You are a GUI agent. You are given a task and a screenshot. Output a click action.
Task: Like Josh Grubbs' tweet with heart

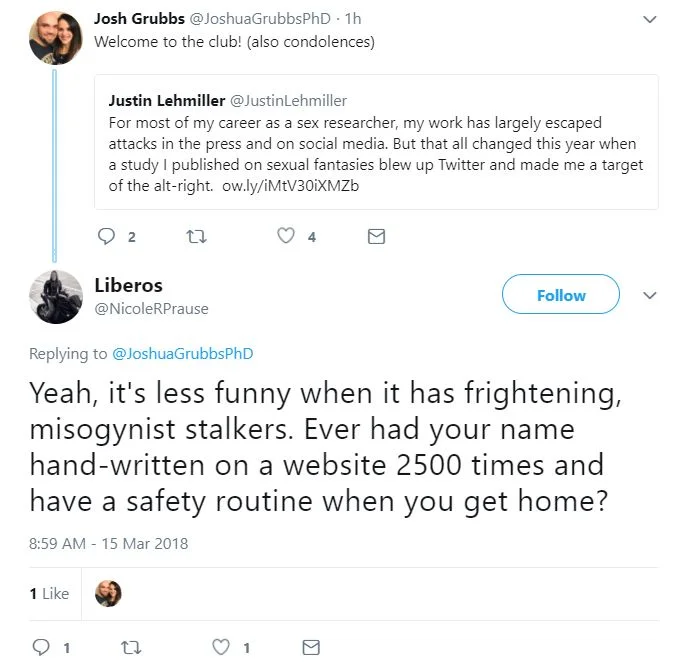pos(287,236)
